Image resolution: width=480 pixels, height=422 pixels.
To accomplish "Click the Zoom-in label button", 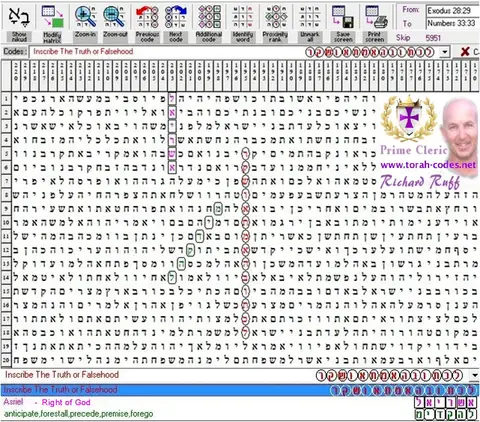I will tap(86, 37).
